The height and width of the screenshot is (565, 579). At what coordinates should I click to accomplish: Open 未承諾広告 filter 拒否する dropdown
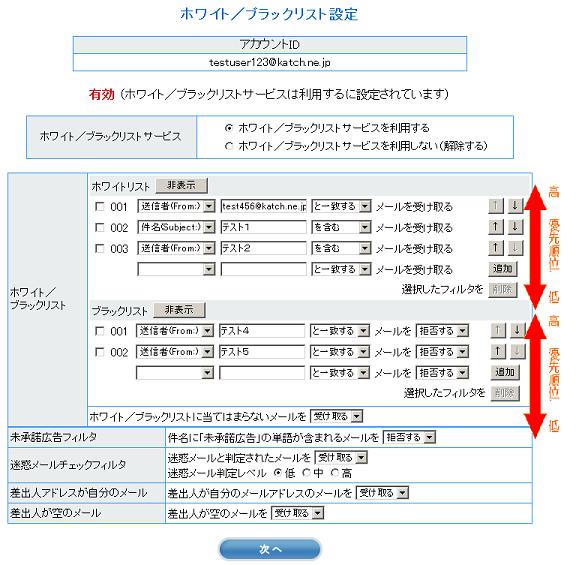coord(410,438)
